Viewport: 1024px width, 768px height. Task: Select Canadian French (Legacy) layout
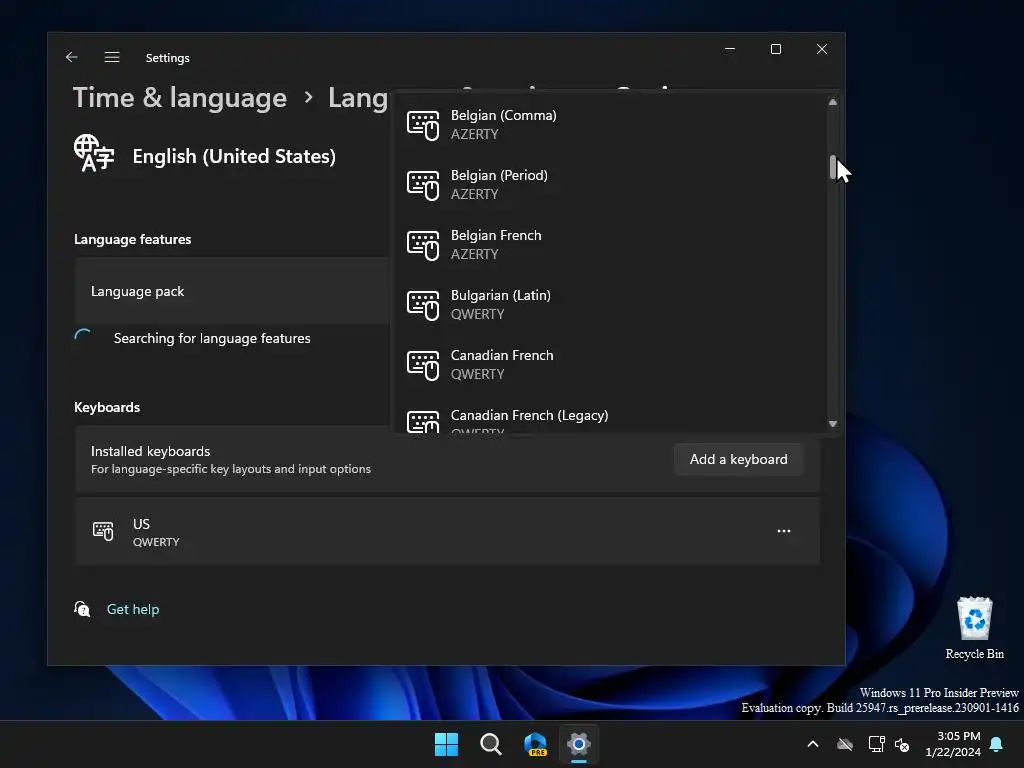(x=608, y=417)
